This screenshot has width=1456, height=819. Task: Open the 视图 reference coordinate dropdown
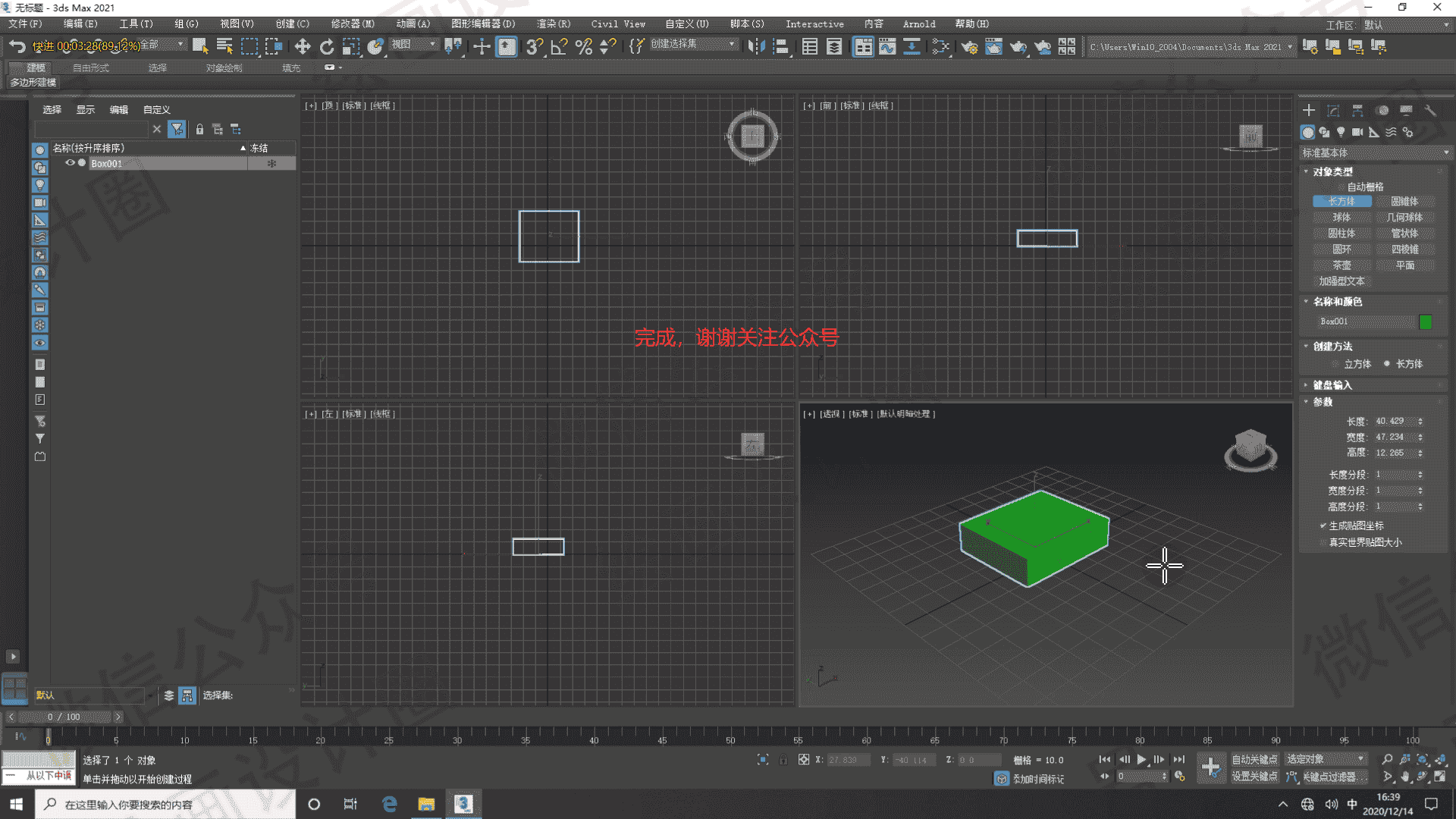tap(413, 44)
